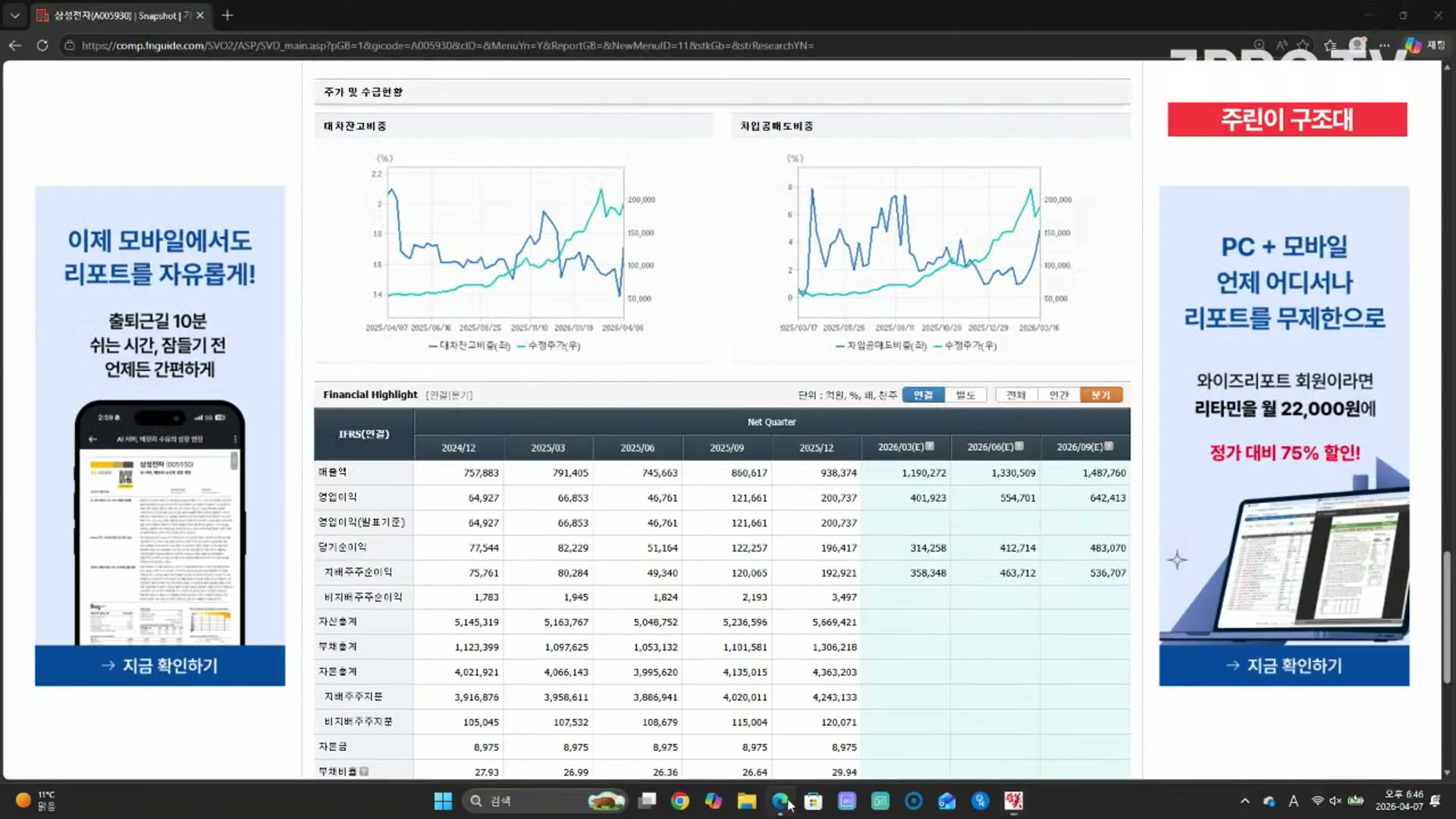
Task: Open the Copilot icon in the browser toolbar
Action: [x=1412, y=45]
